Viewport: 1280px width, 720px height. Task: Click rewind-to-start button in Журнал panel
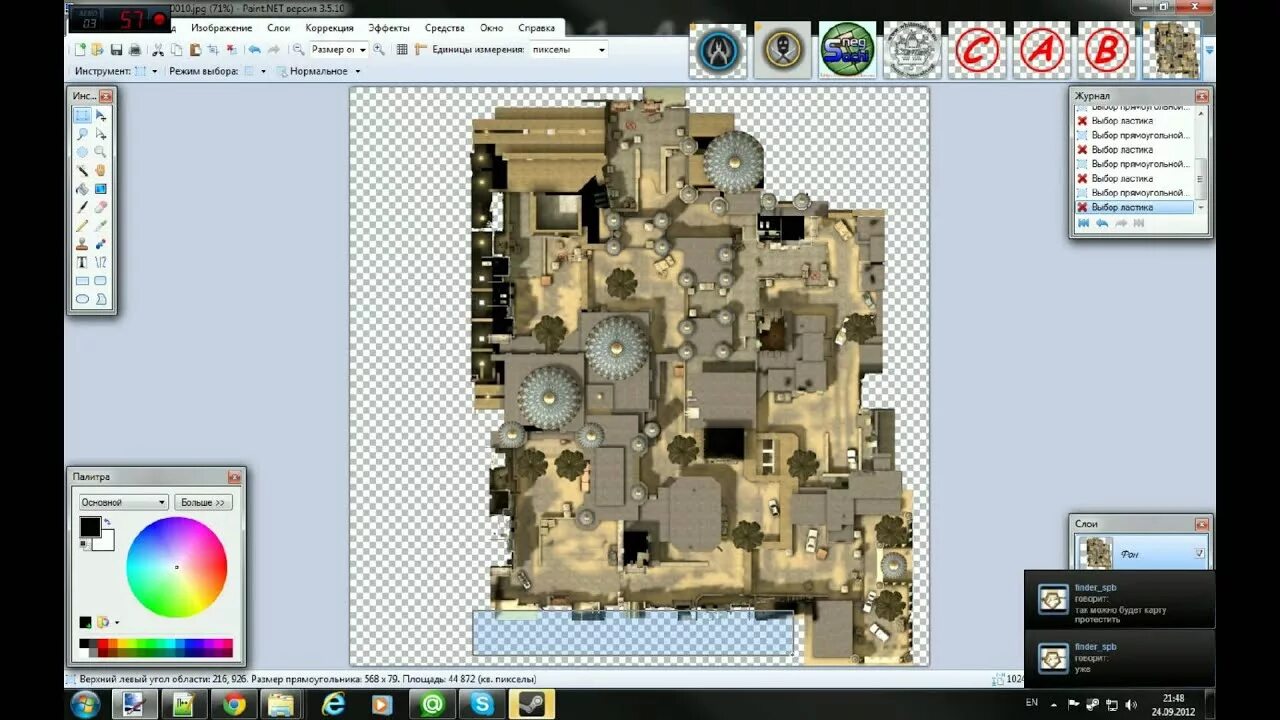point(1083,223)
